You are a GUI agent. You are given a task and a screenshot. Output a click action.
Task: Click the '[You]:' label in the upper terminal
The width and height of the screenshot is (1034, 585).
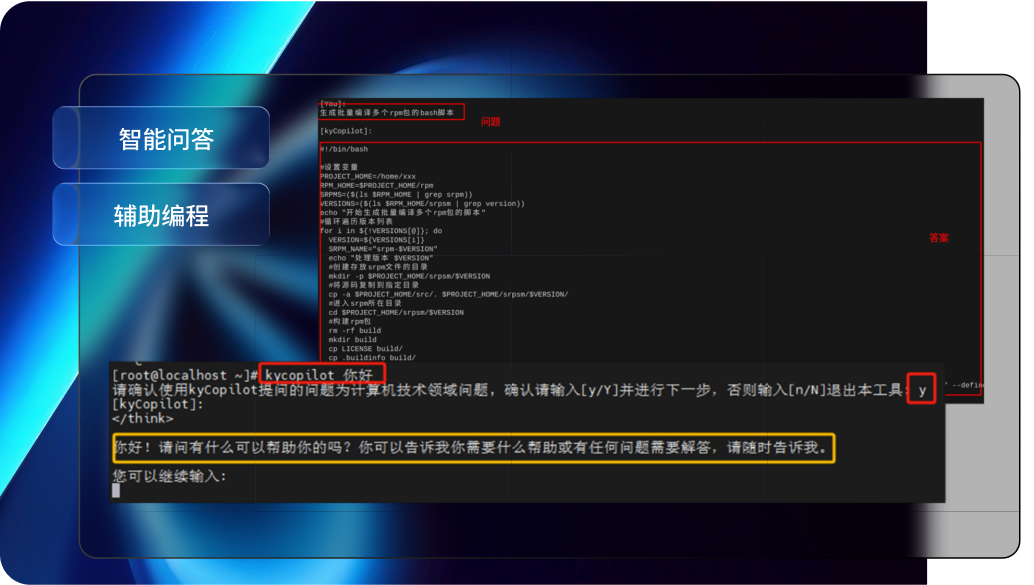[333, 103]
